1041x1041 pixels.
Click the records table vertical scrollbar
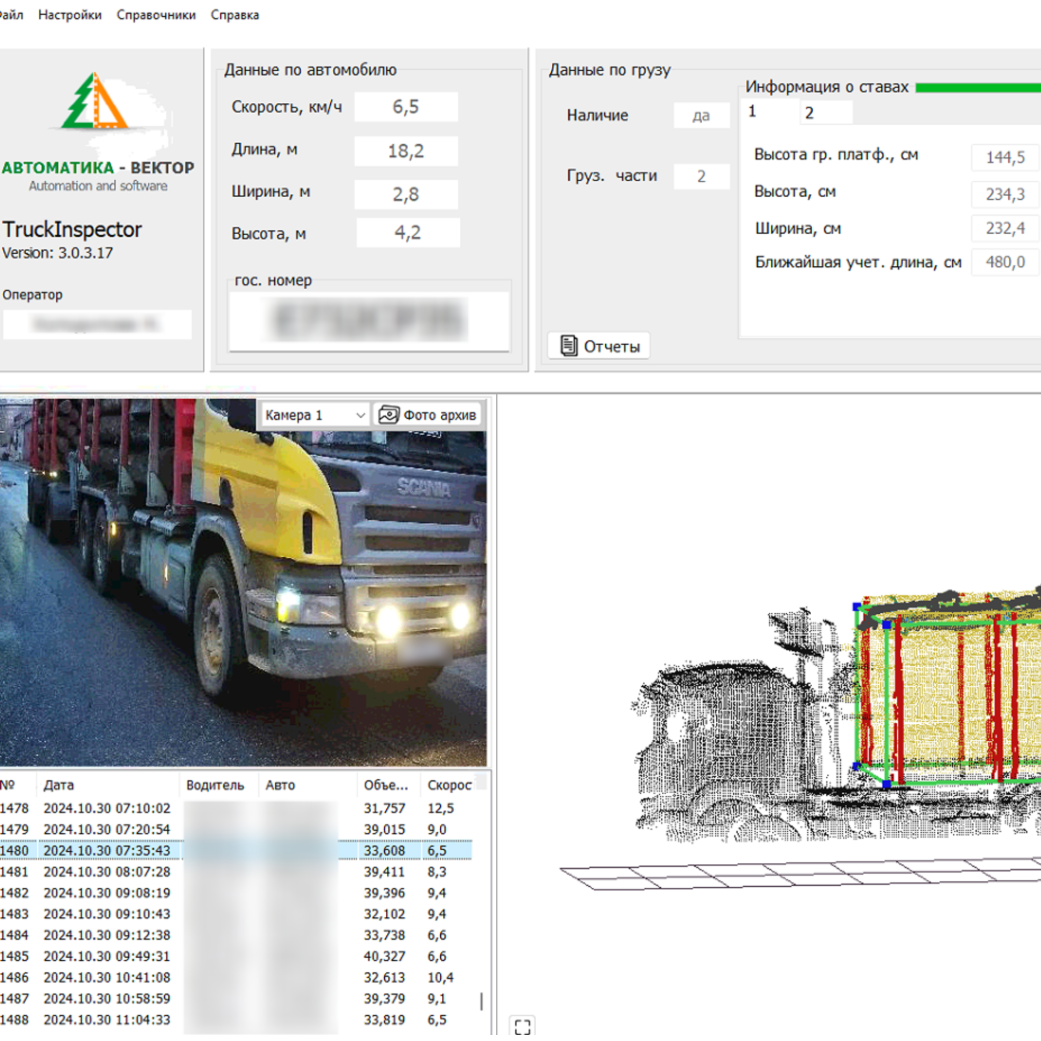coord(482,1001)
